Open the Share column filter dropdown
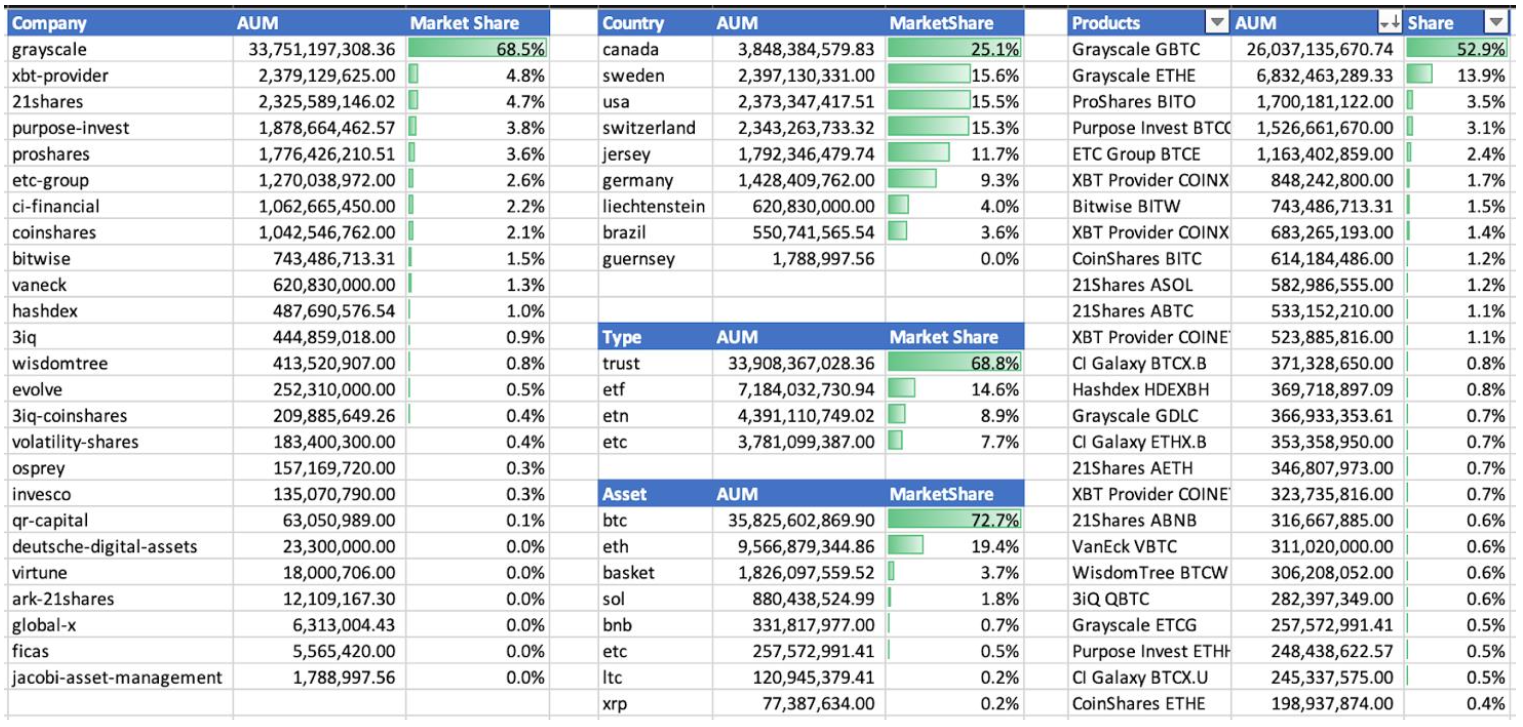The height and width of the screenshot is (727, 1523). pyautogui.click(x=1494, y=23)
